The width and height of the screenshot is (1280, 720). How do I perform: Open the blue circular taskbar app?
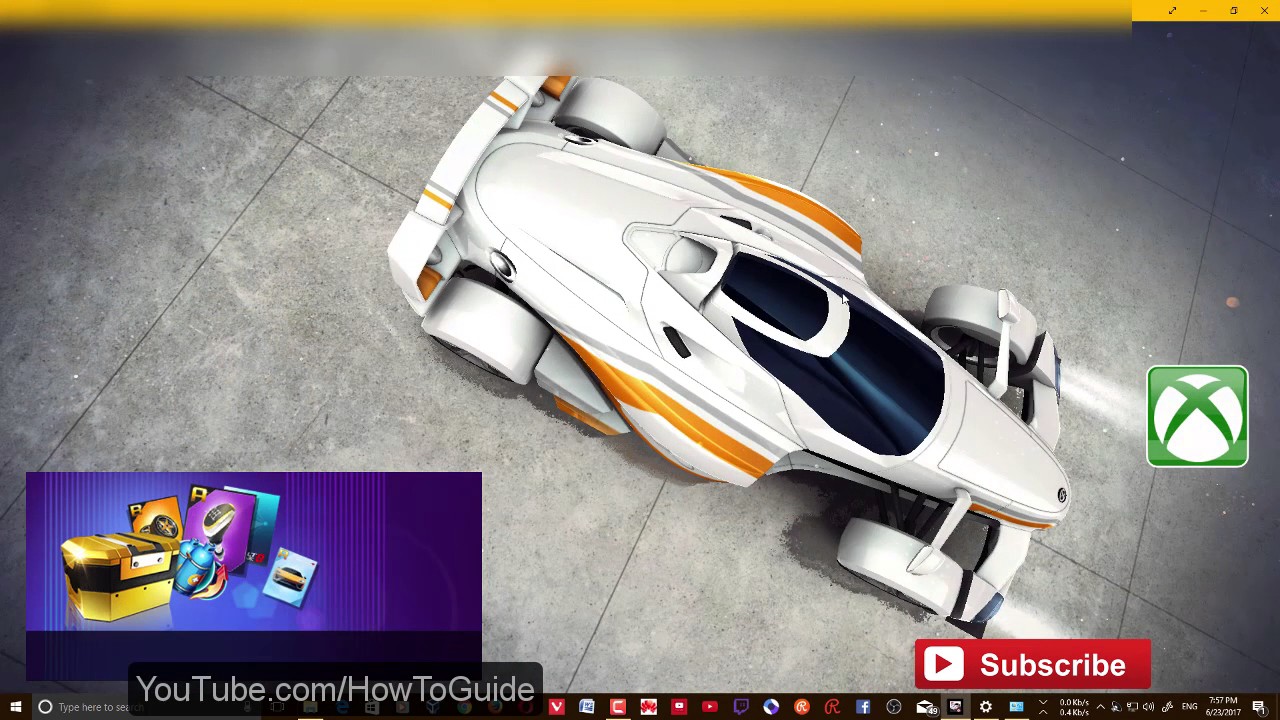(x=771, y=707)
